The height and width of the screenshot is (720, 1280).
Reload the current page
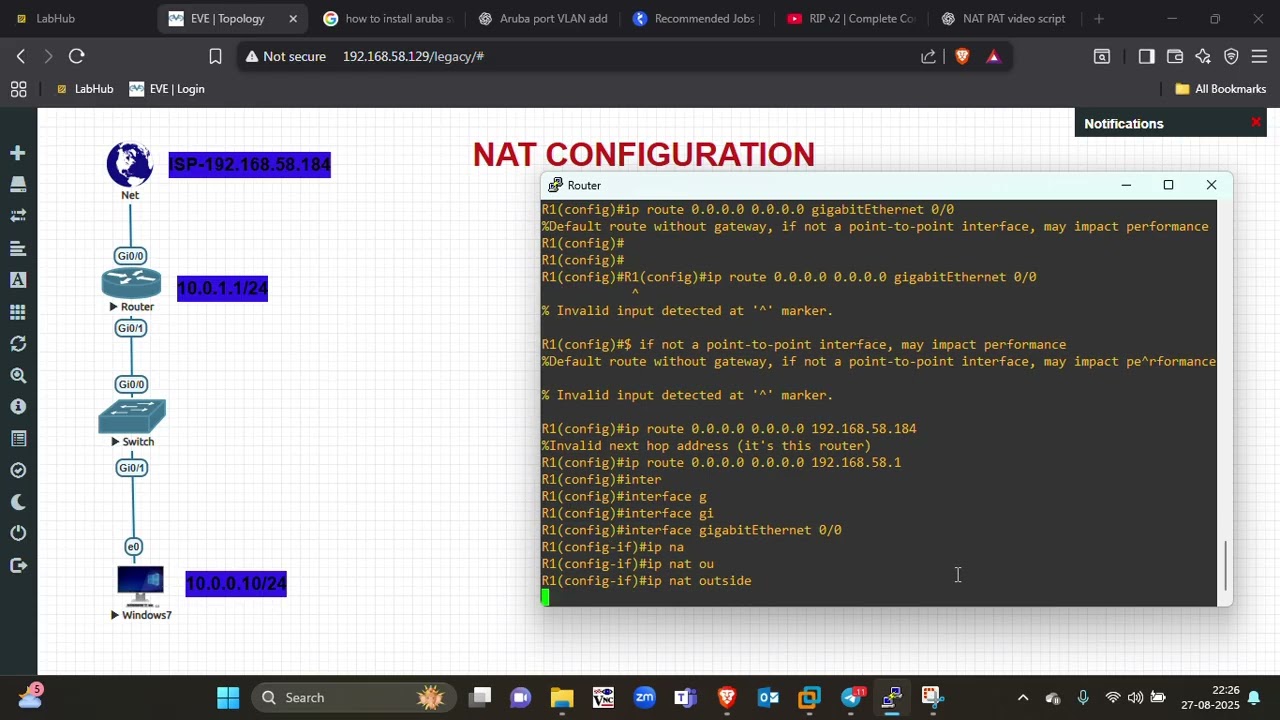(x=77, y=57)
